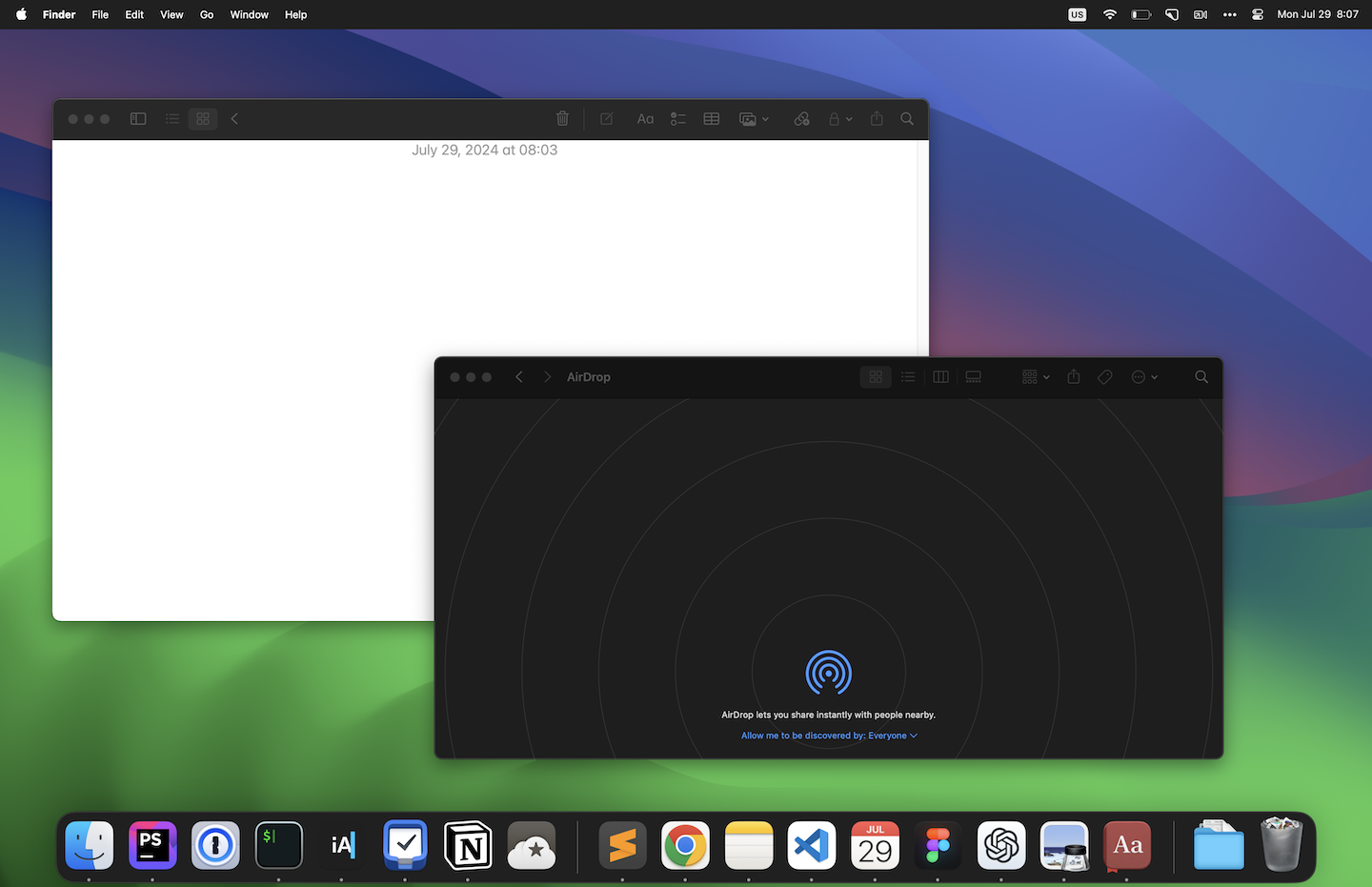Select gallery view in Finder window
The height and width of the screenshot is (887, 1372).
tap(973, 377)
